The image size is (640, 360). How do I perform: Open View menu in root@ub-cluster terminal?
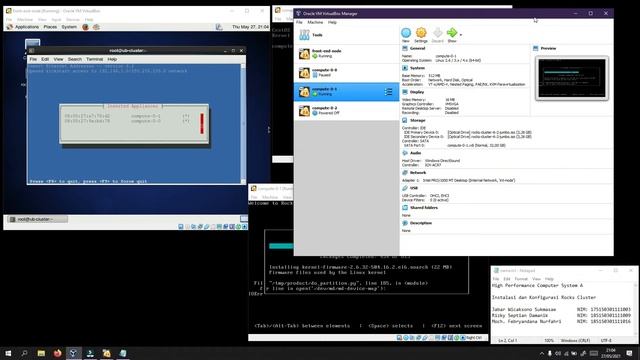(x=58, y=59)
